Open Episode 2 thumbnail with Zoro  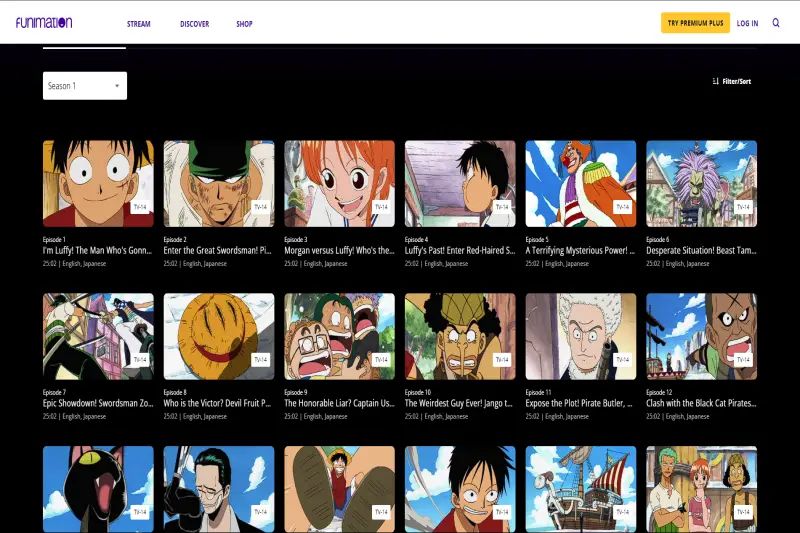[x=219, y=184]
